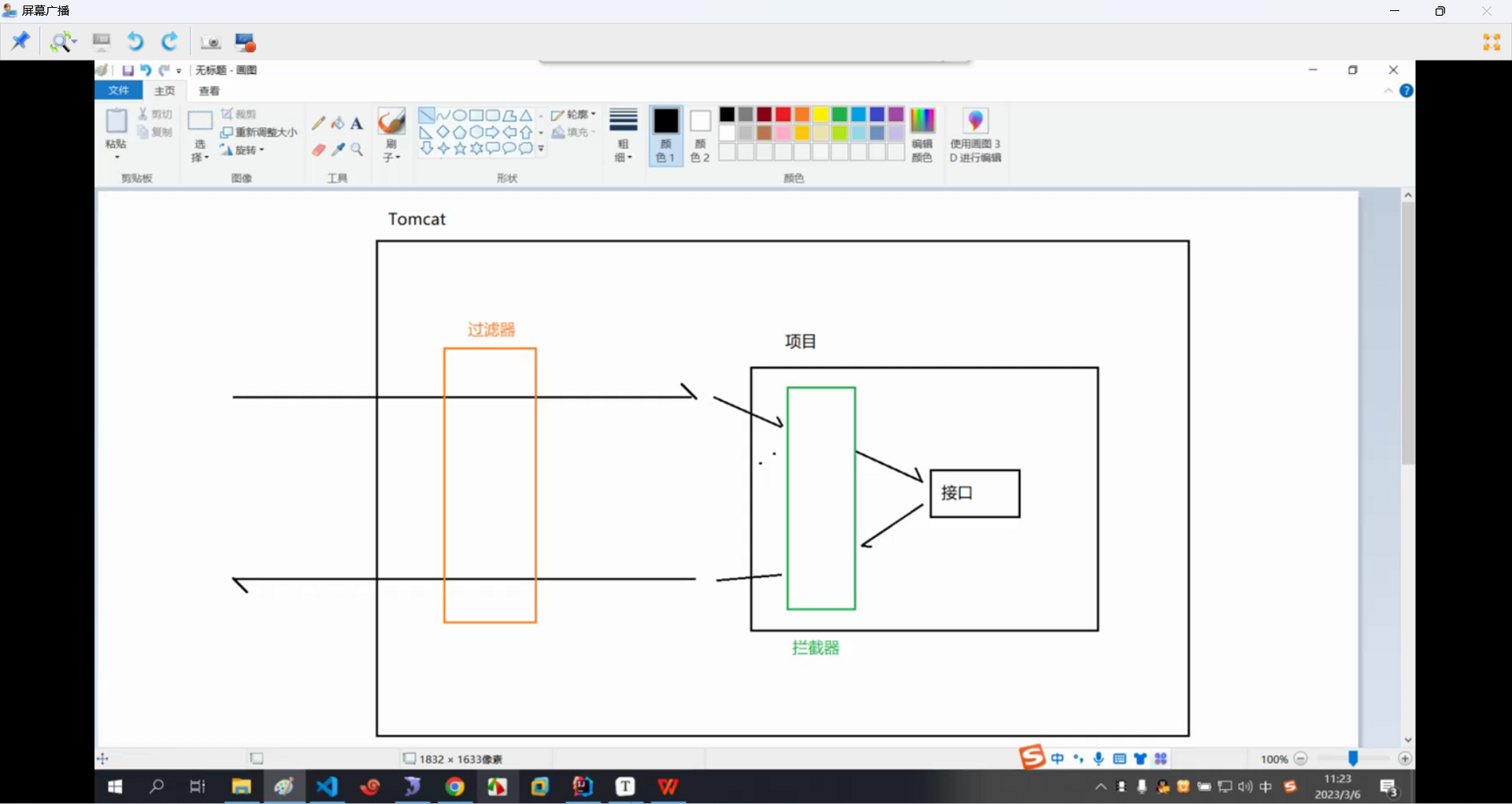Select the Pencil tool in Paint
1512x804 pixels.
pos(318,123)
